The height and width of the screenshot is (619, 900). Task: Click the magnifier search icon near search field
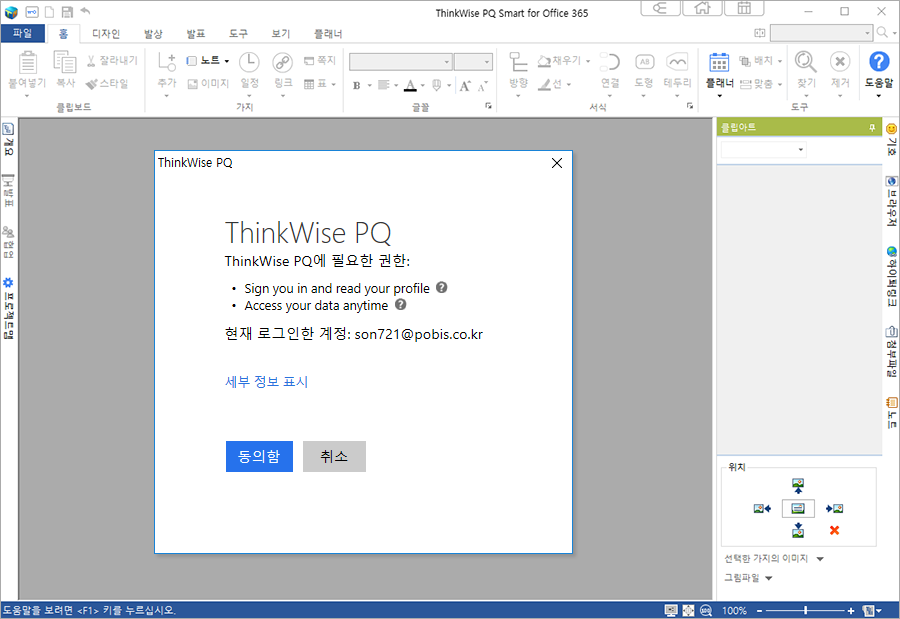click(882, 33)
